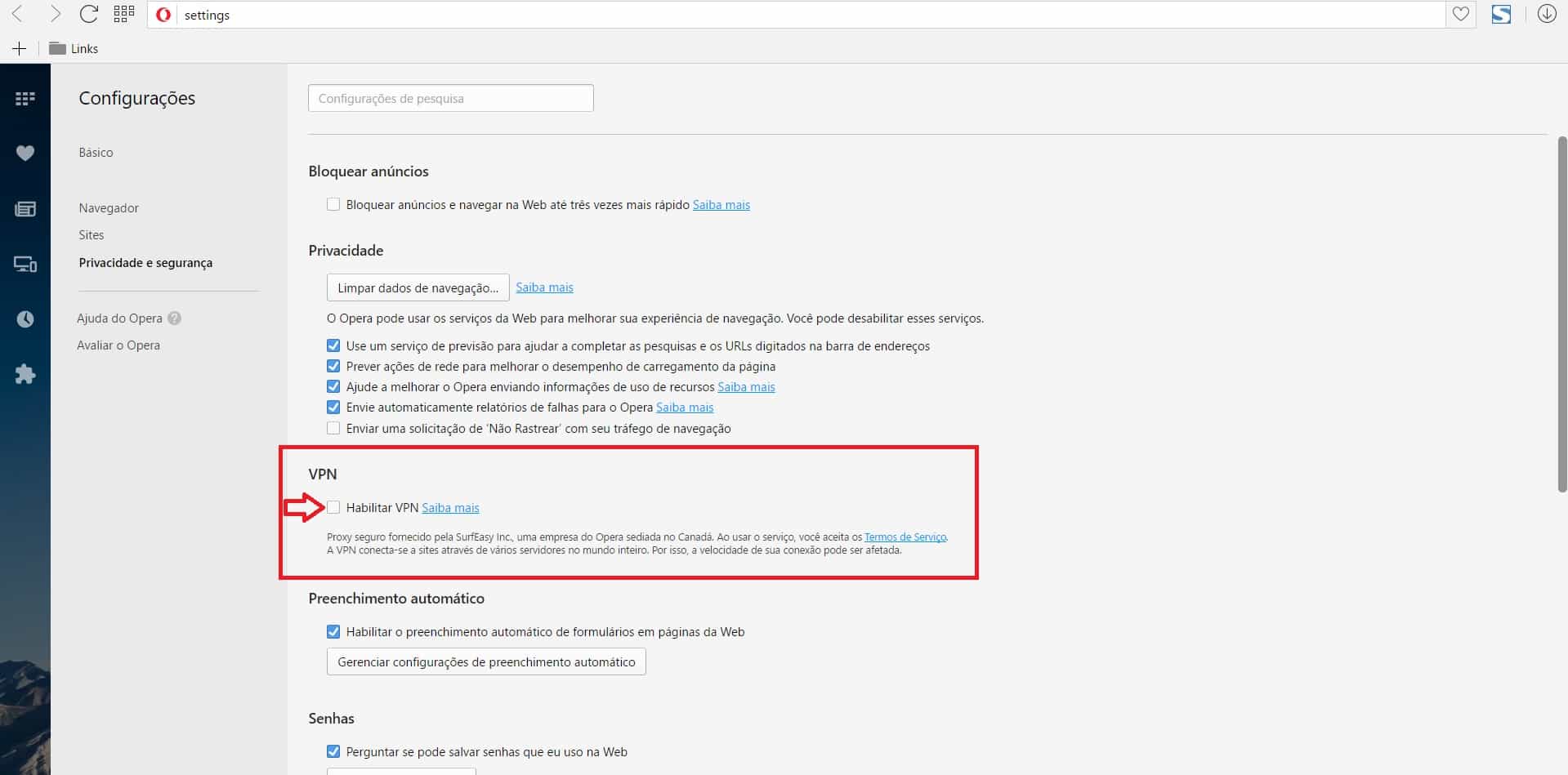Reload the settings page

[x=89, y=14]
